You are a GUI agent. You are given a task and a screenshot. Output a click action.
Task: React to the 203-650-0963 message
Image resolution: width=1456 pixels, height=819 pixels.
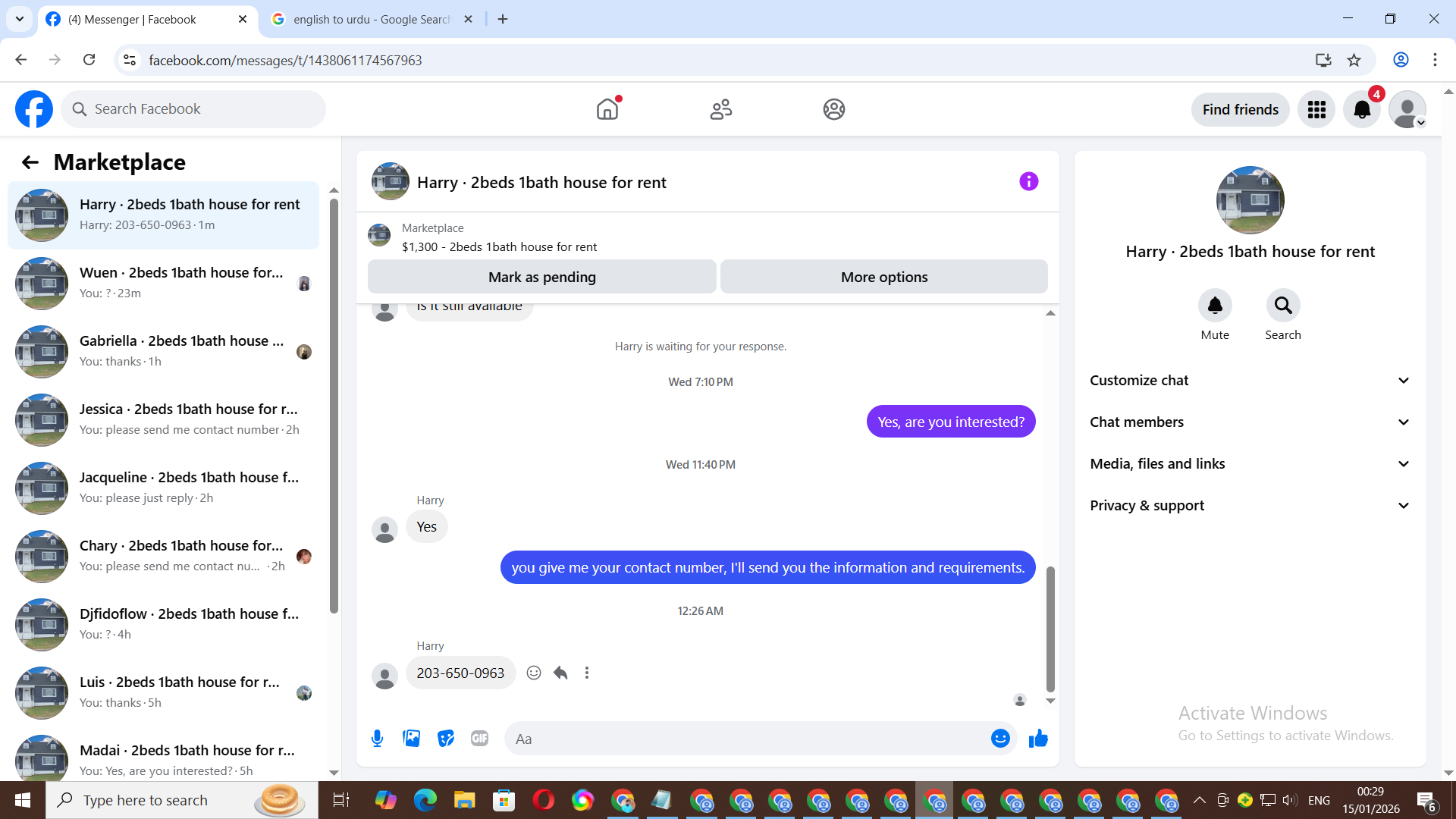coord(534,673)
